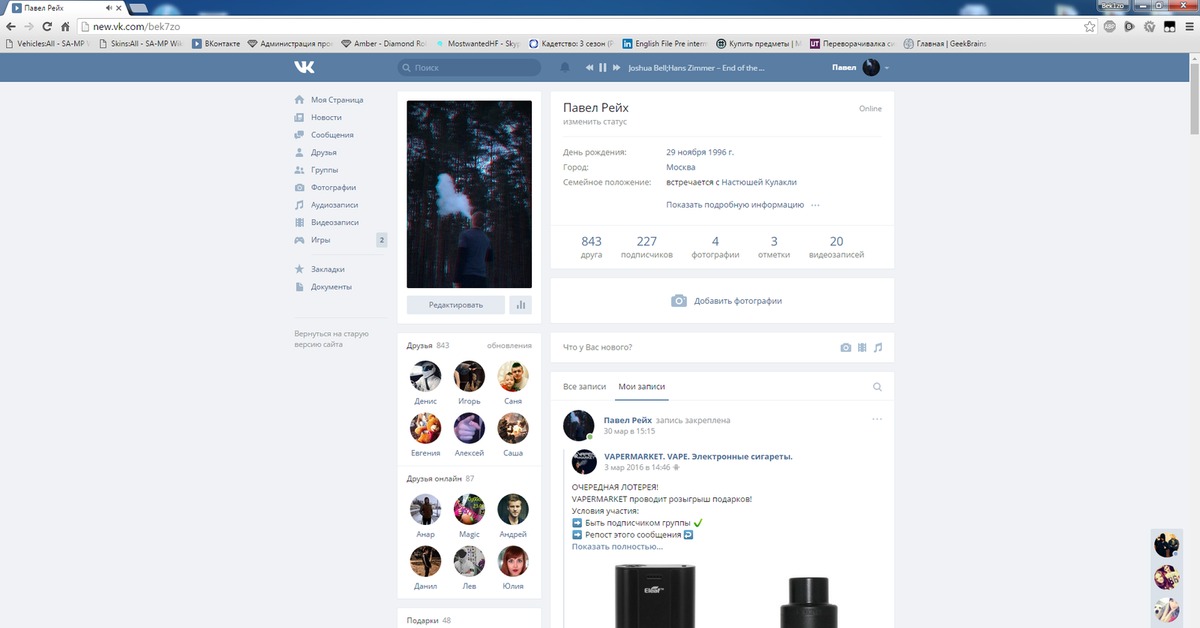Viewport: 1200px width, 628px height.
Task: Open page statistics icon next to Редактировать
Action: (520, 305)
